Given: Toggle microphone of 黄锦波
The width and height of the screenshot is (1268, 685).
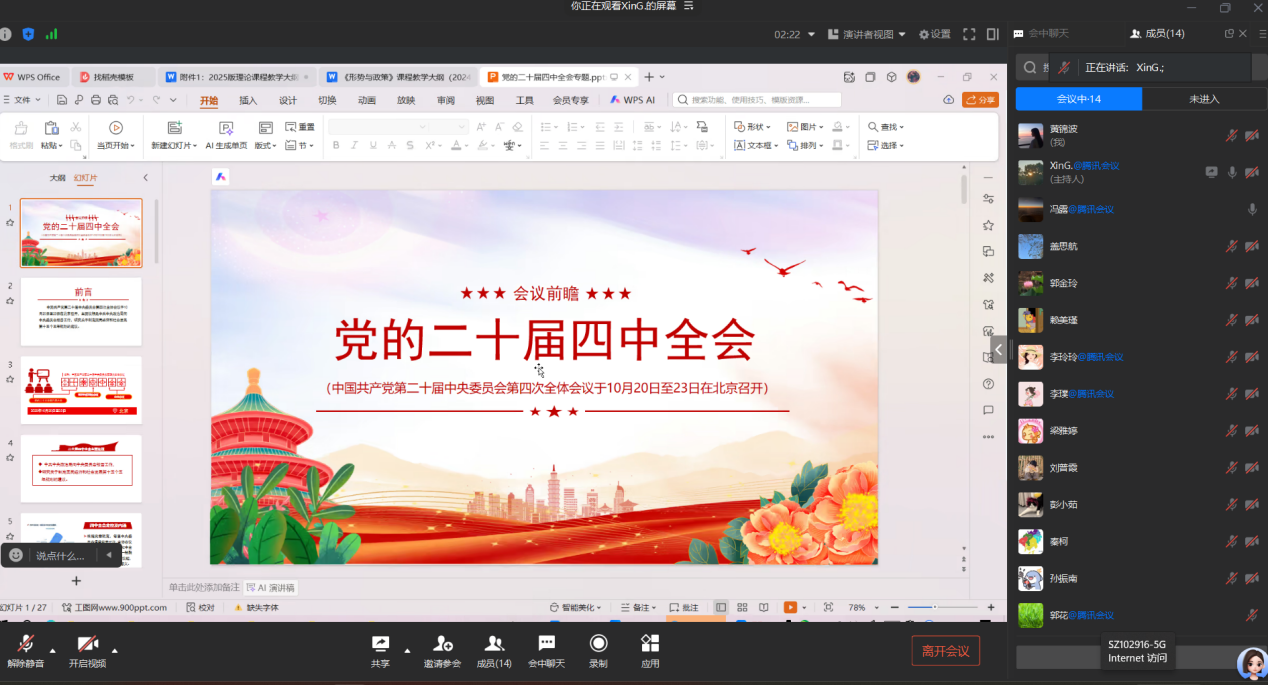Looking at the screenshot, I should tap(1232, 136).
